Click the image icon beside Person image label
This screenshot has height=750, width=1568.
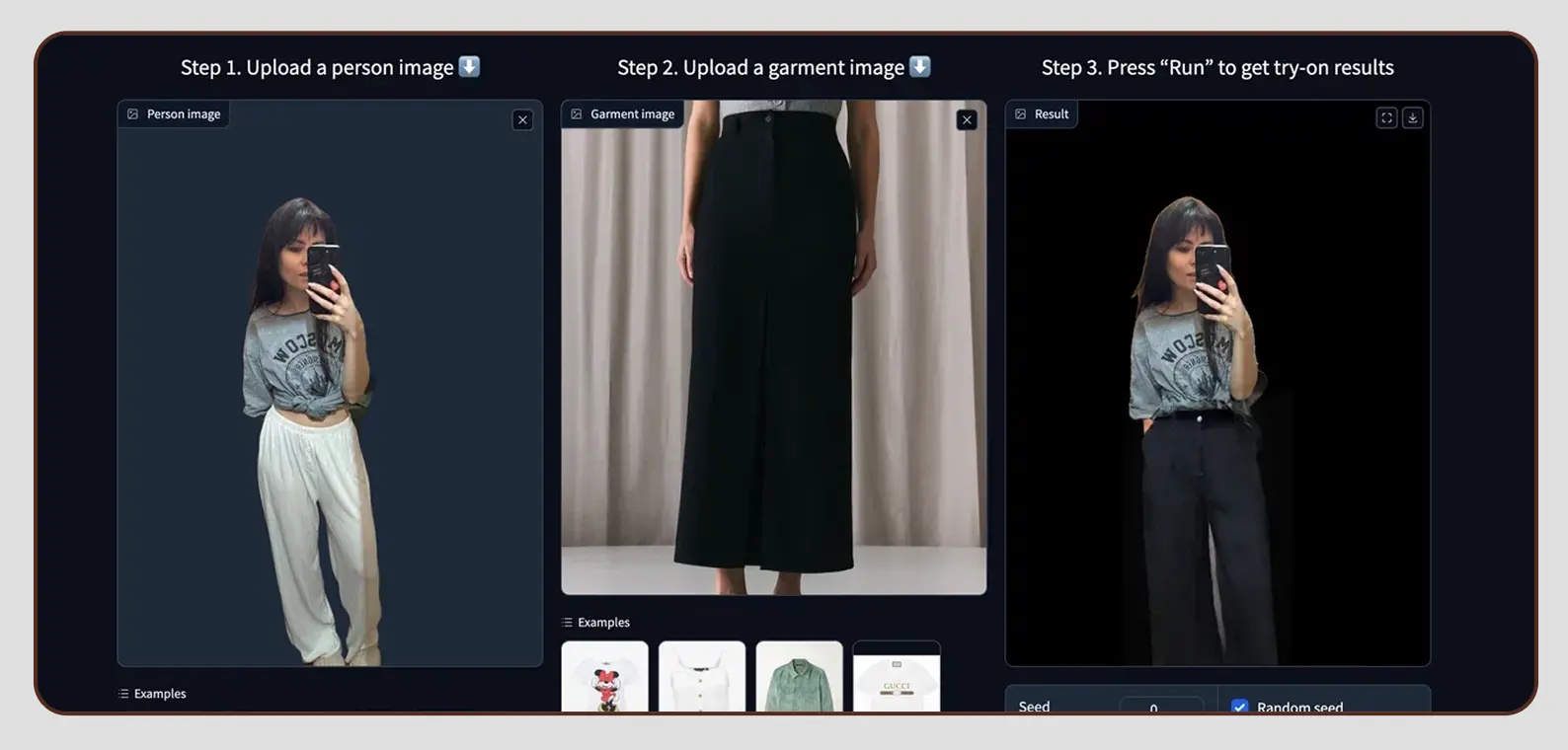(x=133, y=114)
